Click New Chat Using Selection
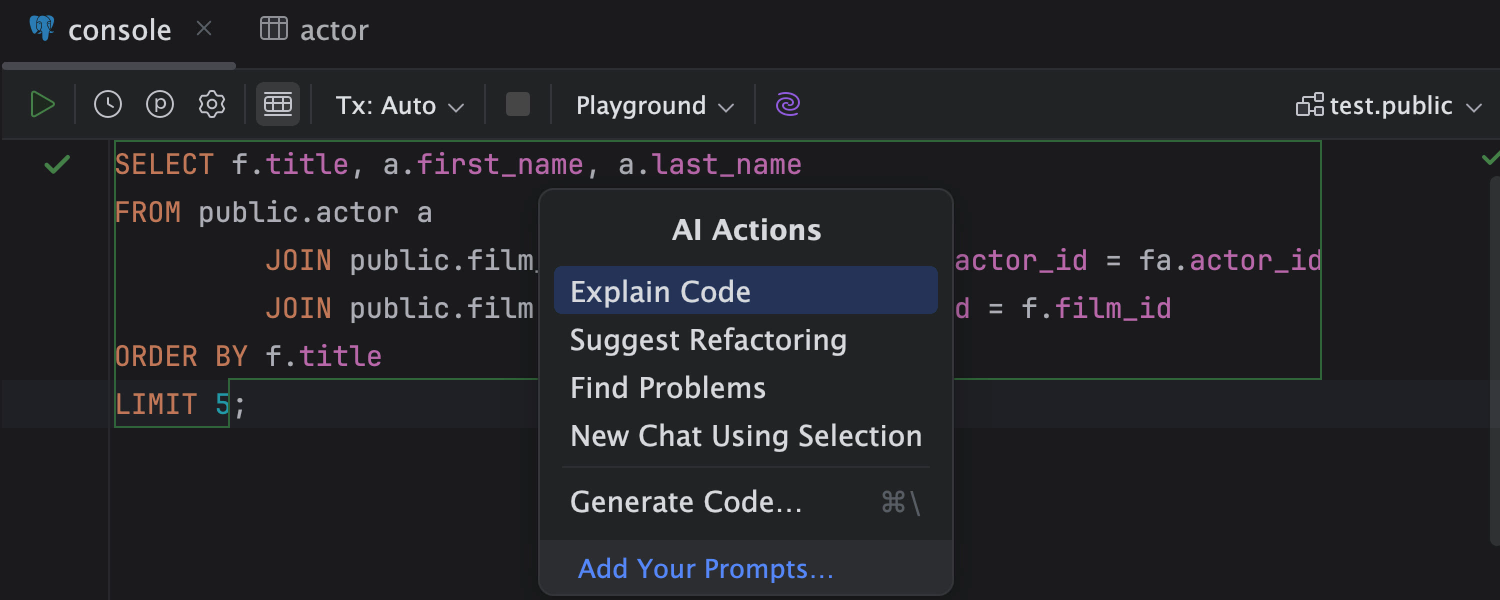Viewport: 1500px width, 600px height. (x=746, y=436)
